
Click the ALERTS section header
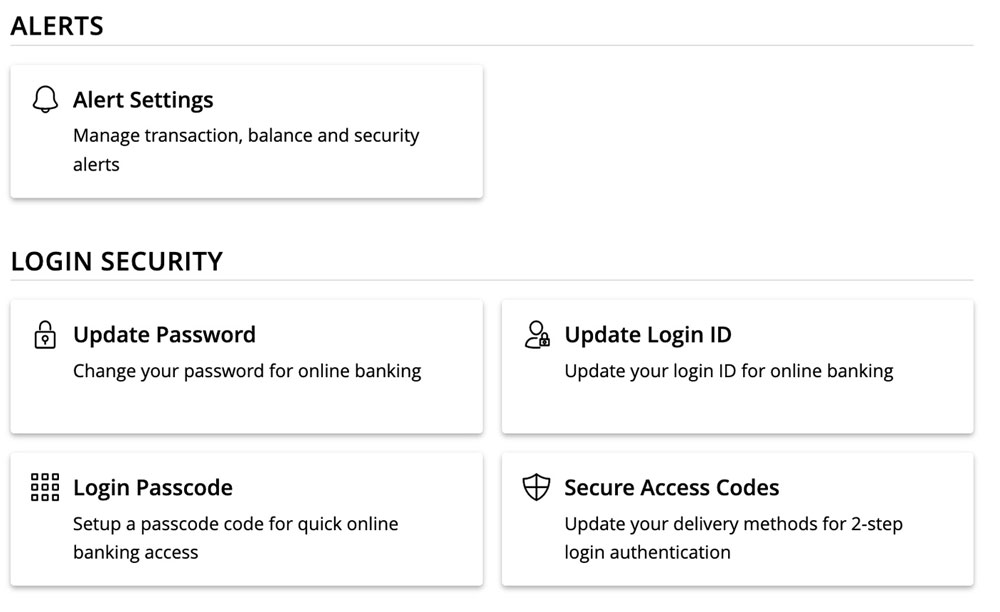pos(57,26)
